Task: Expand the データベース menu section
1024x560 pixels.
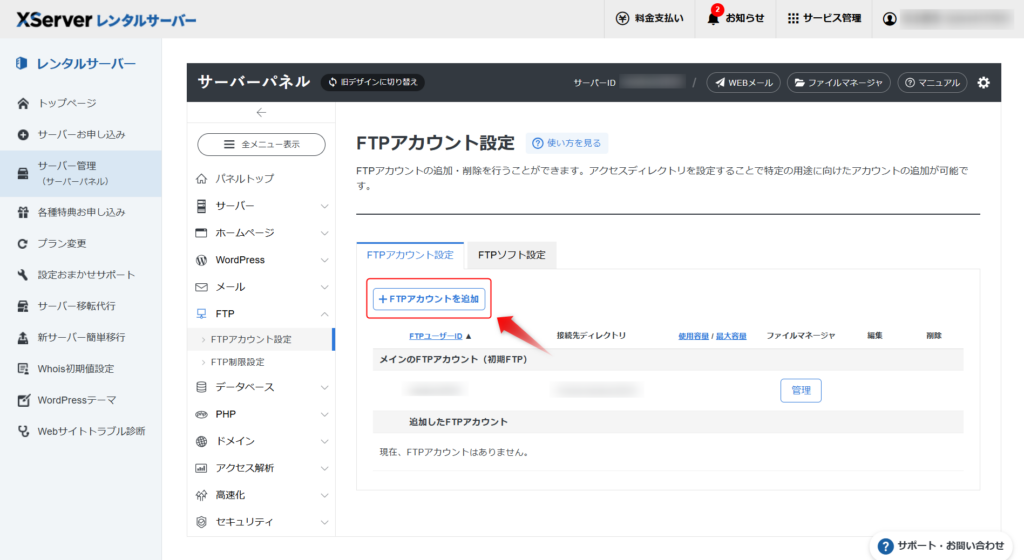Action: pos(261,387)
